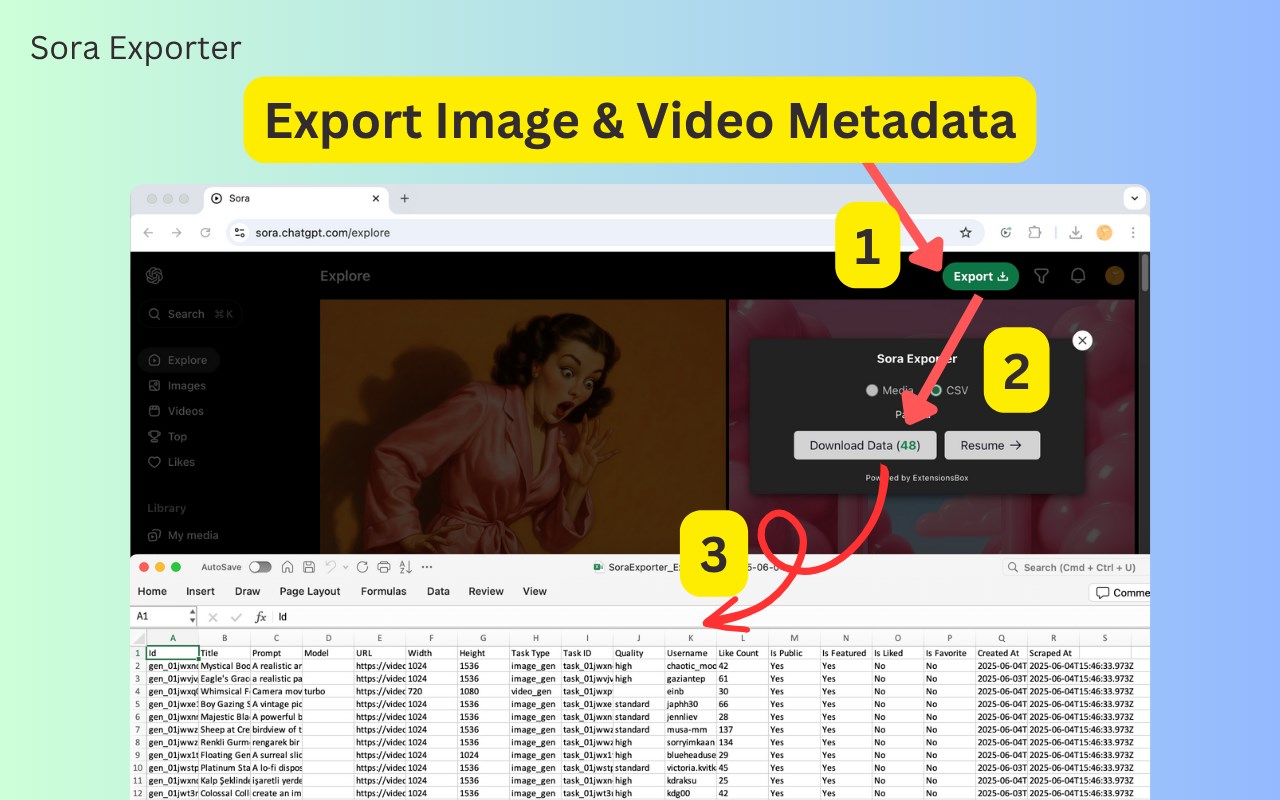Go back with Chrome's back arrow
This screenshot has height=800, width=1280.
(148, 232)
